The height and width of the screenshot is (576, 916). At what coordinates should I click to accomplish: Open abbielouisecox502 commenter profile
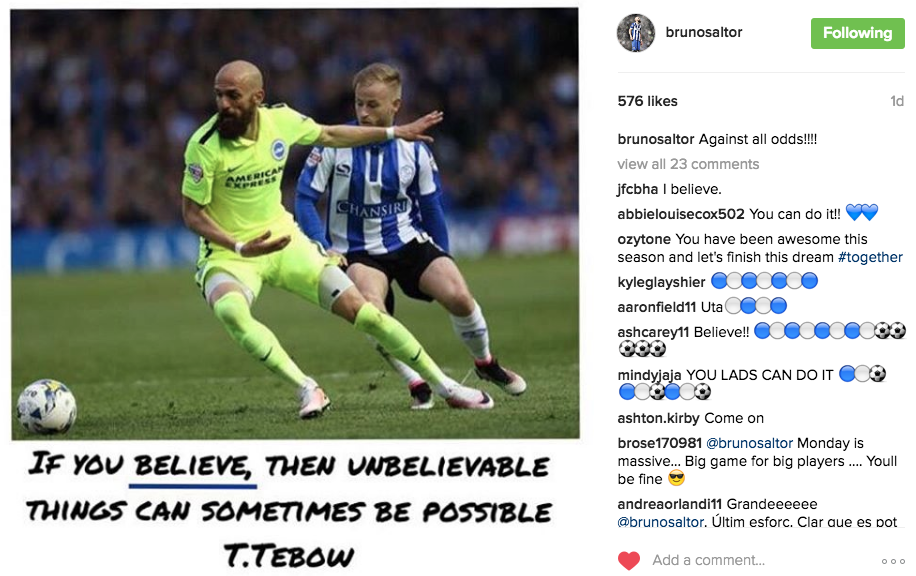(681, 214)
